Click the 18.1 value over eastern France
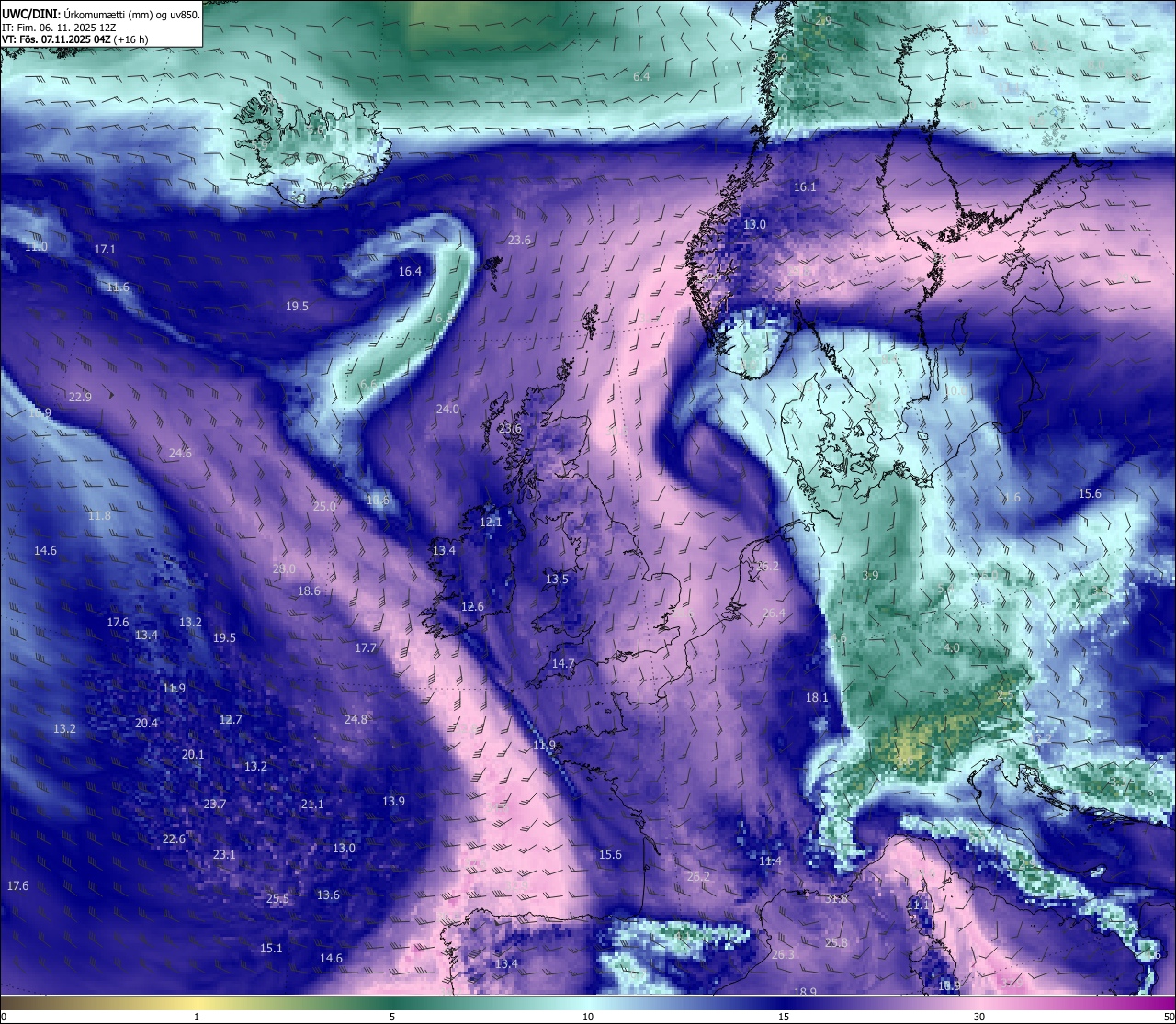Image resolution: width=1176 pixels, height=1024 pixels. (x=817, y=697)
